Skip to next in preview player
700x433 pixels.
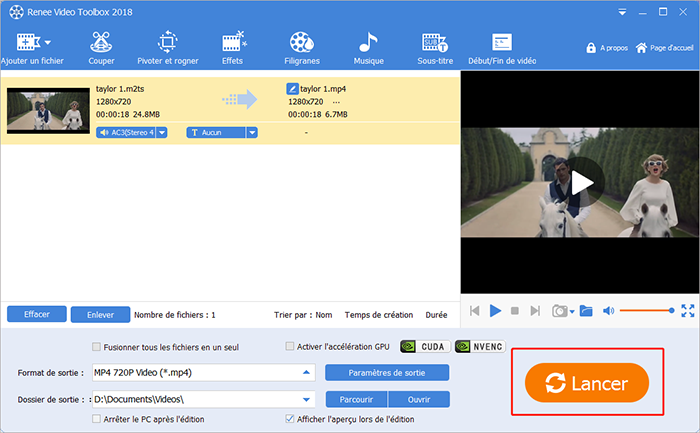click(535, 311)
